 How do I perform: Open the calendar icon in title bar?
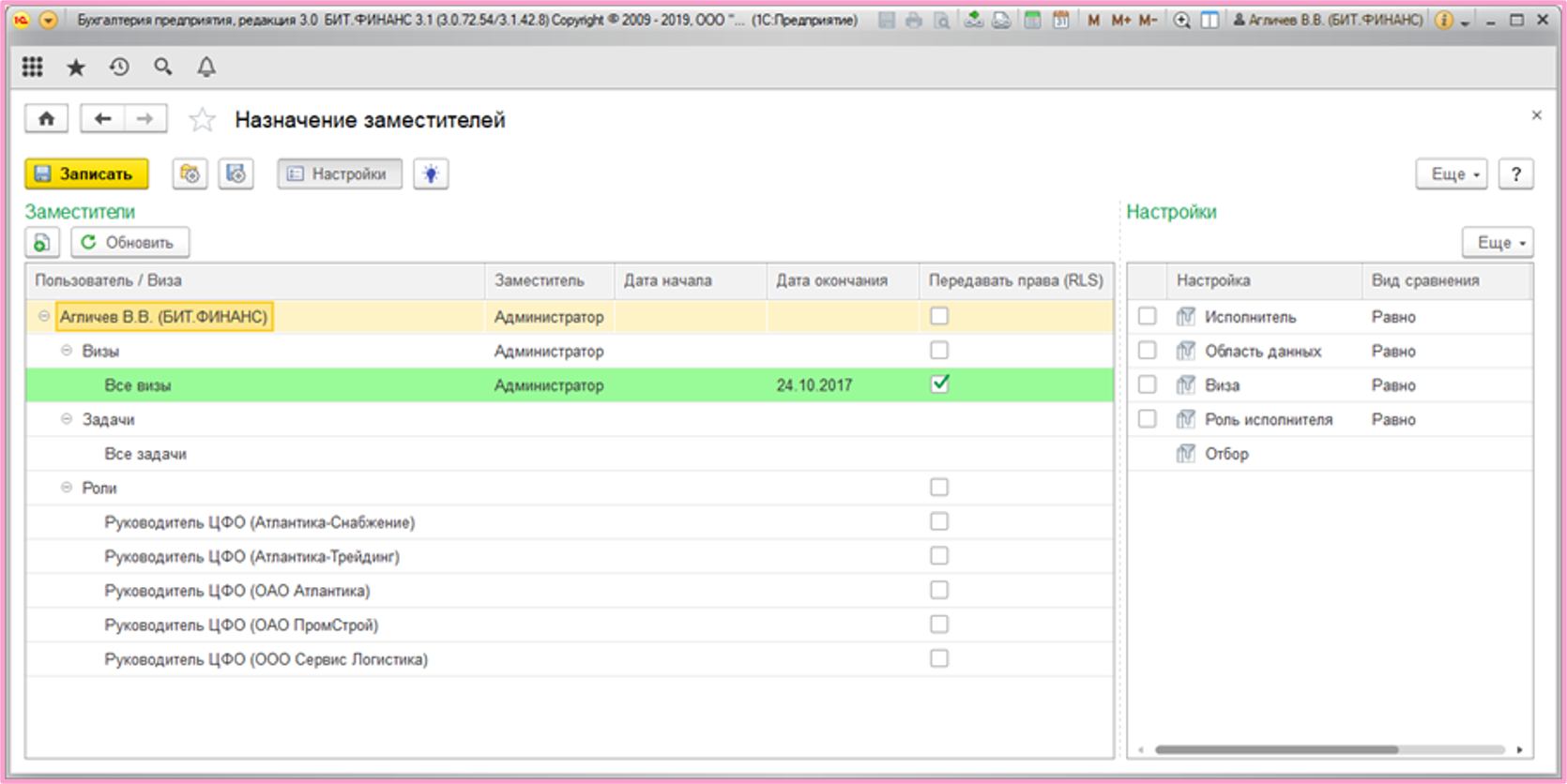1060,20
